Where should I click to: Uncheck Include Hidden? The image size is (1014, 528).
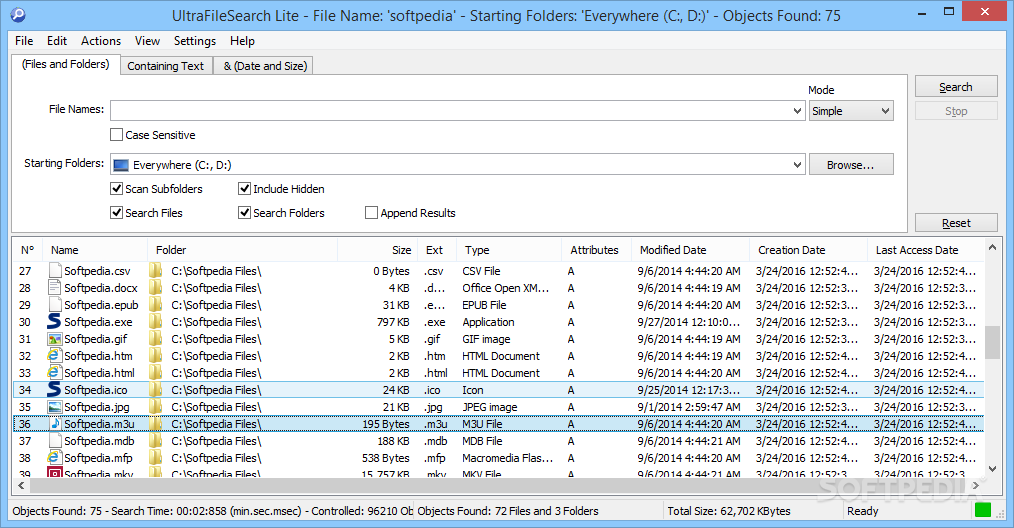point(244,189)
